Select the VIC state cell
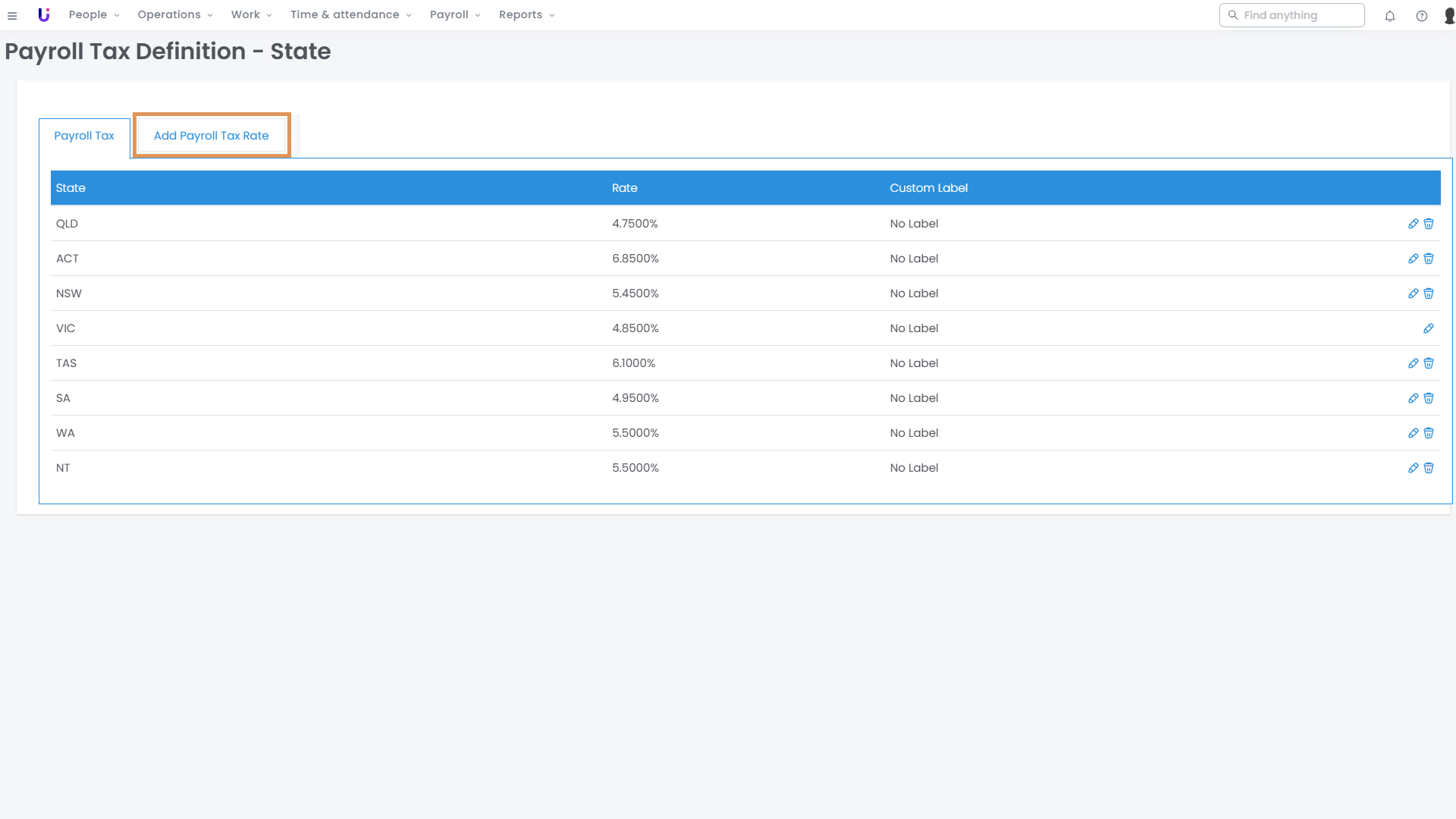1456x819 pixels. click(65, 328)
